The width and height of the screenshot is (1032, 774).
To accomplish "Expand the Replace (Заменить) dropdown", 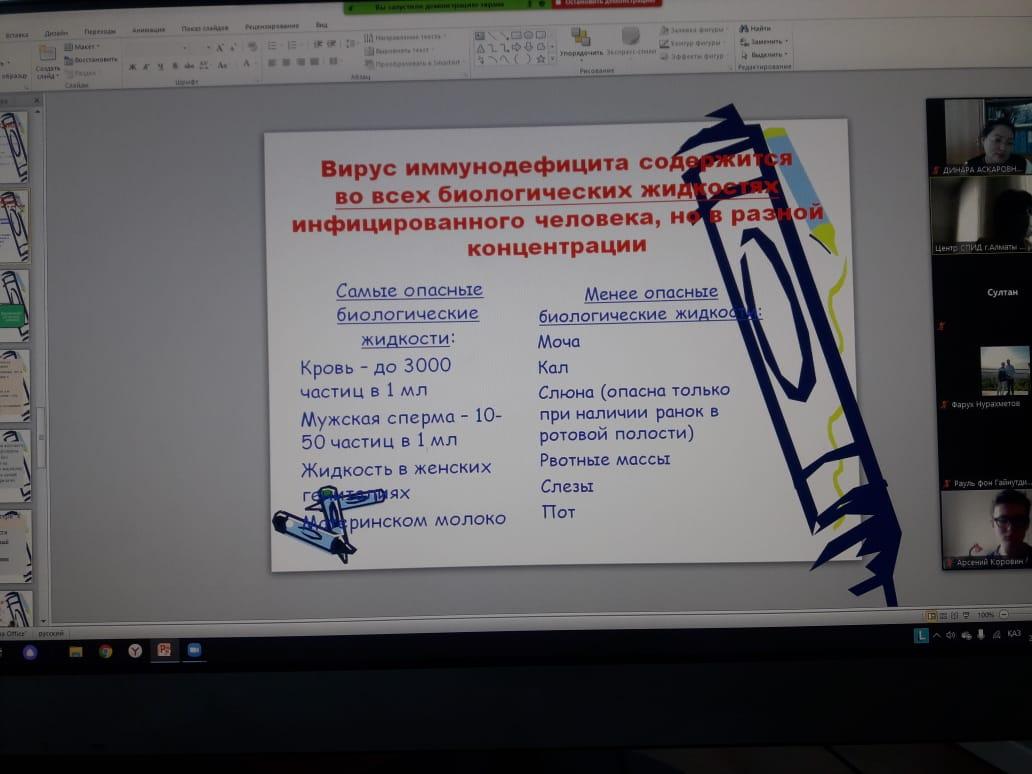I will [x=767, y=42].
